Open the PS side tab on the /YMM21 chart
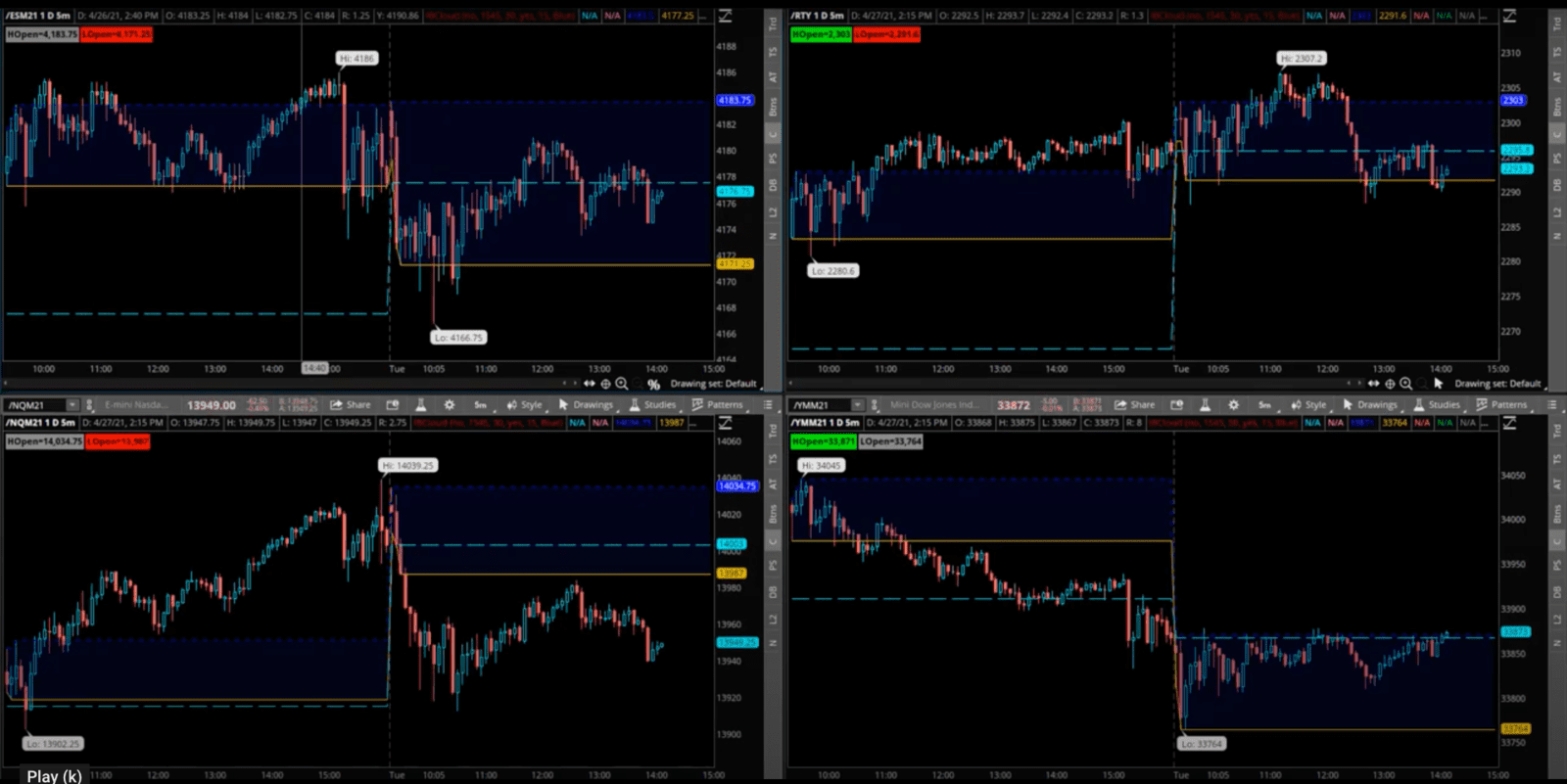 point(1557,566)
